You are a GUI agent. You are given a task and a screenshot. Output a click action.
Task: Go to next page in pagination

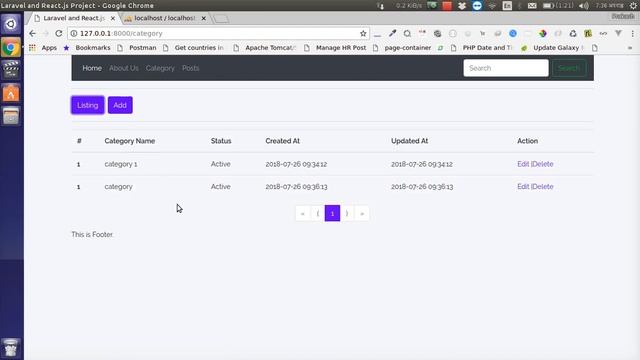click(x=347, y=213)
